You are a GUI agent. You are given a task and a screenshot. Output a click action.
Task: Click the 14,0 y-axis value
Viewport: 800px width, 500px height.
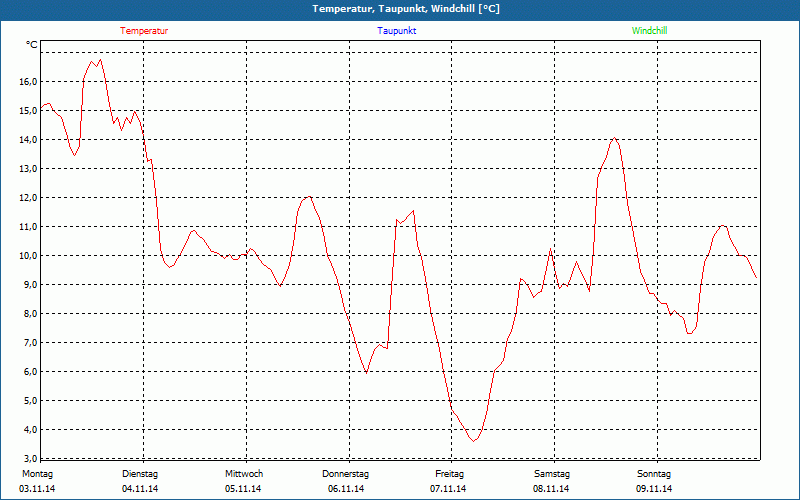pyautogui.click(x=30, y=140)
